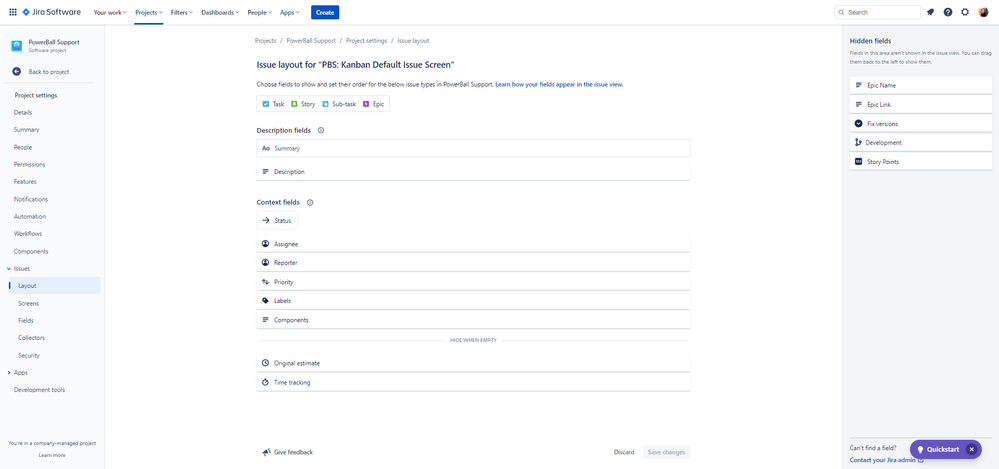The width and height of the screenshot is (999, 469).
Task: Close the Quickstart pill with X
Action: point(972,449)
